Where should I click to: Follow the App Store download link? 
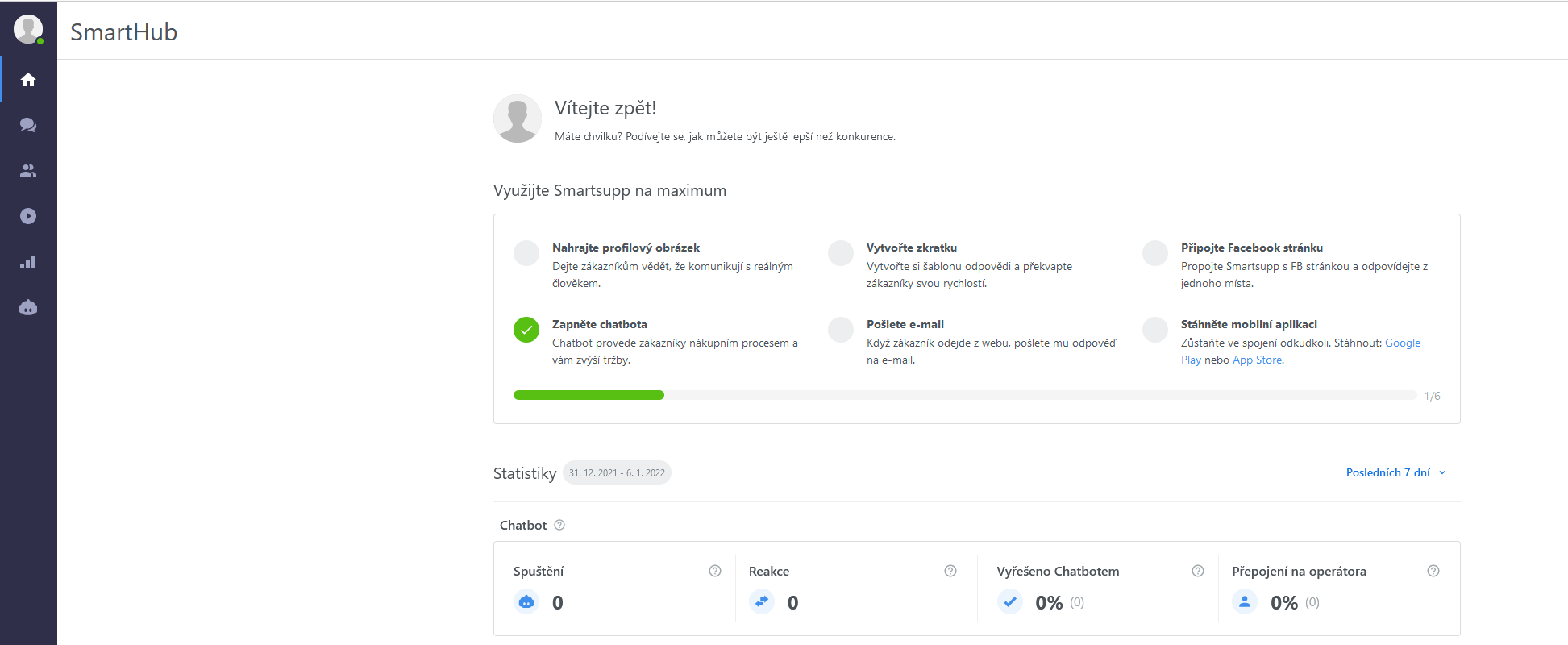click(1257, 360)
